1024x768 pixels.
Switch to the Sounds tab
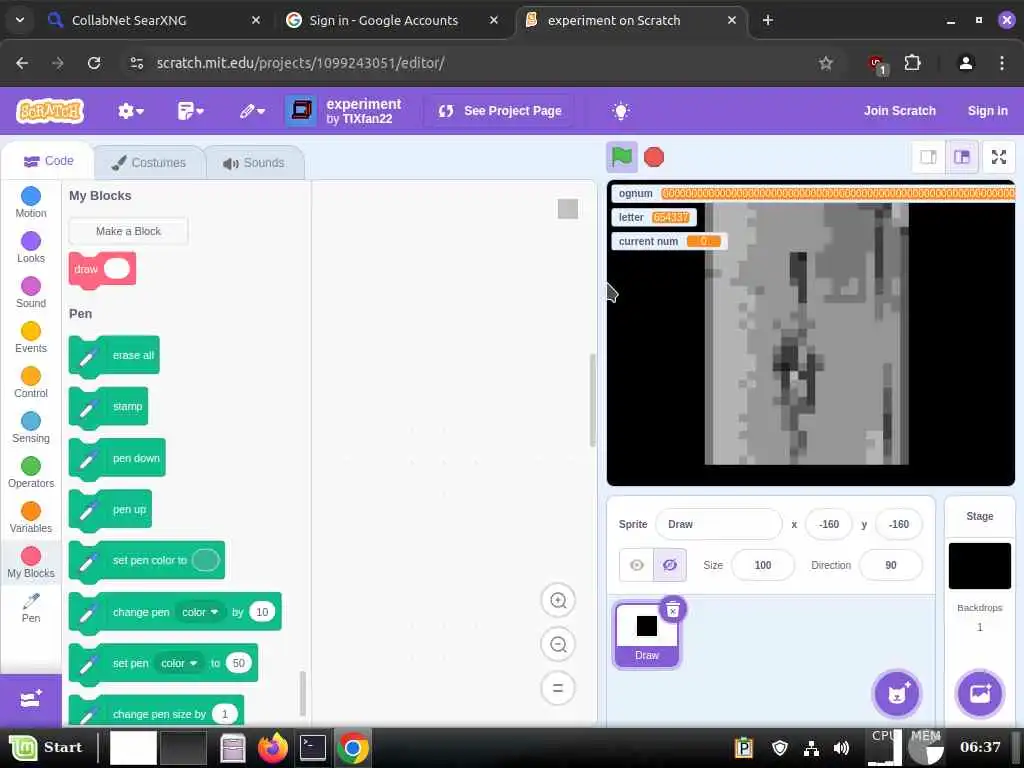254,163
